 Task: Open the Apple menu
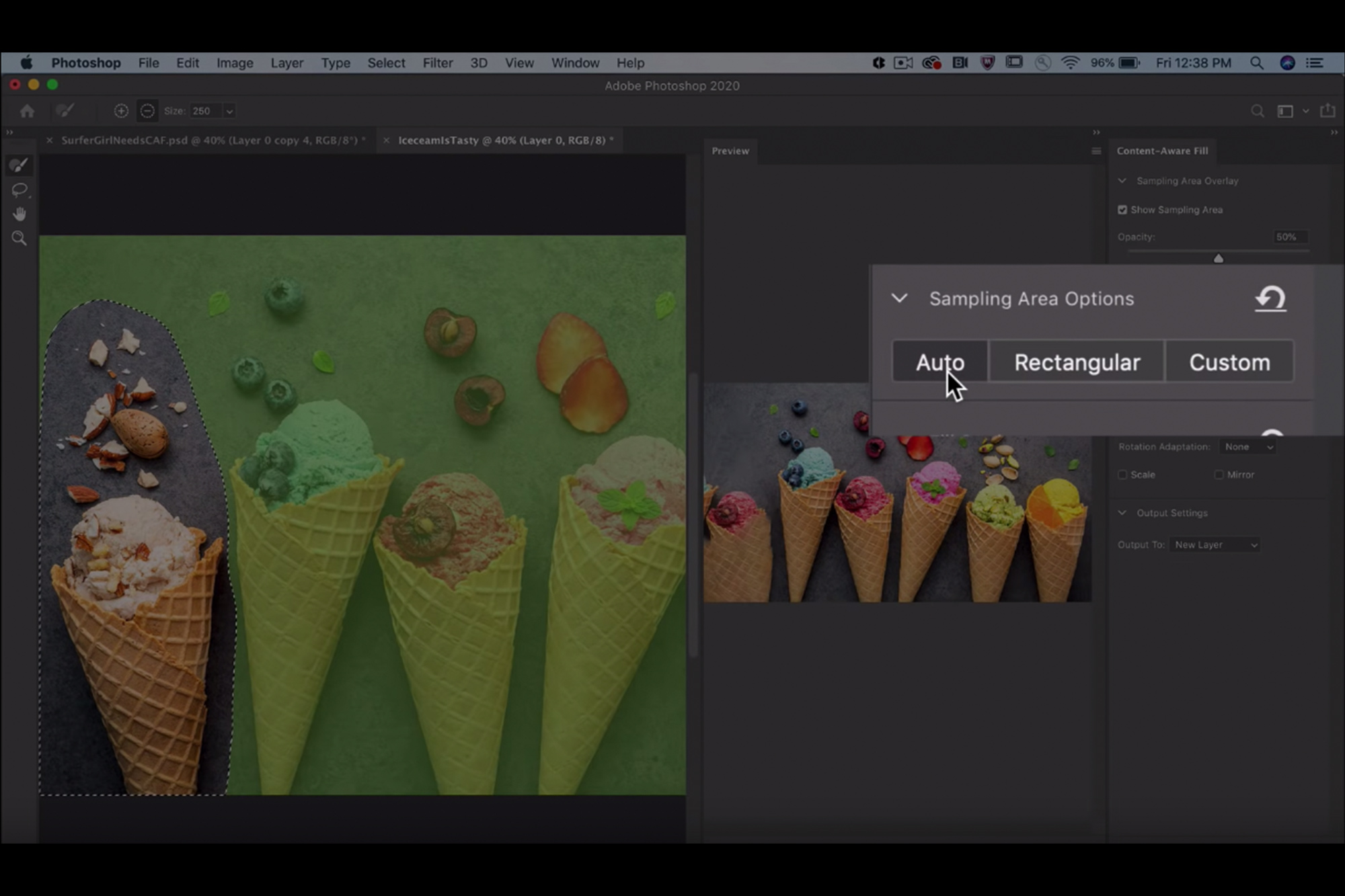[26, 63]
